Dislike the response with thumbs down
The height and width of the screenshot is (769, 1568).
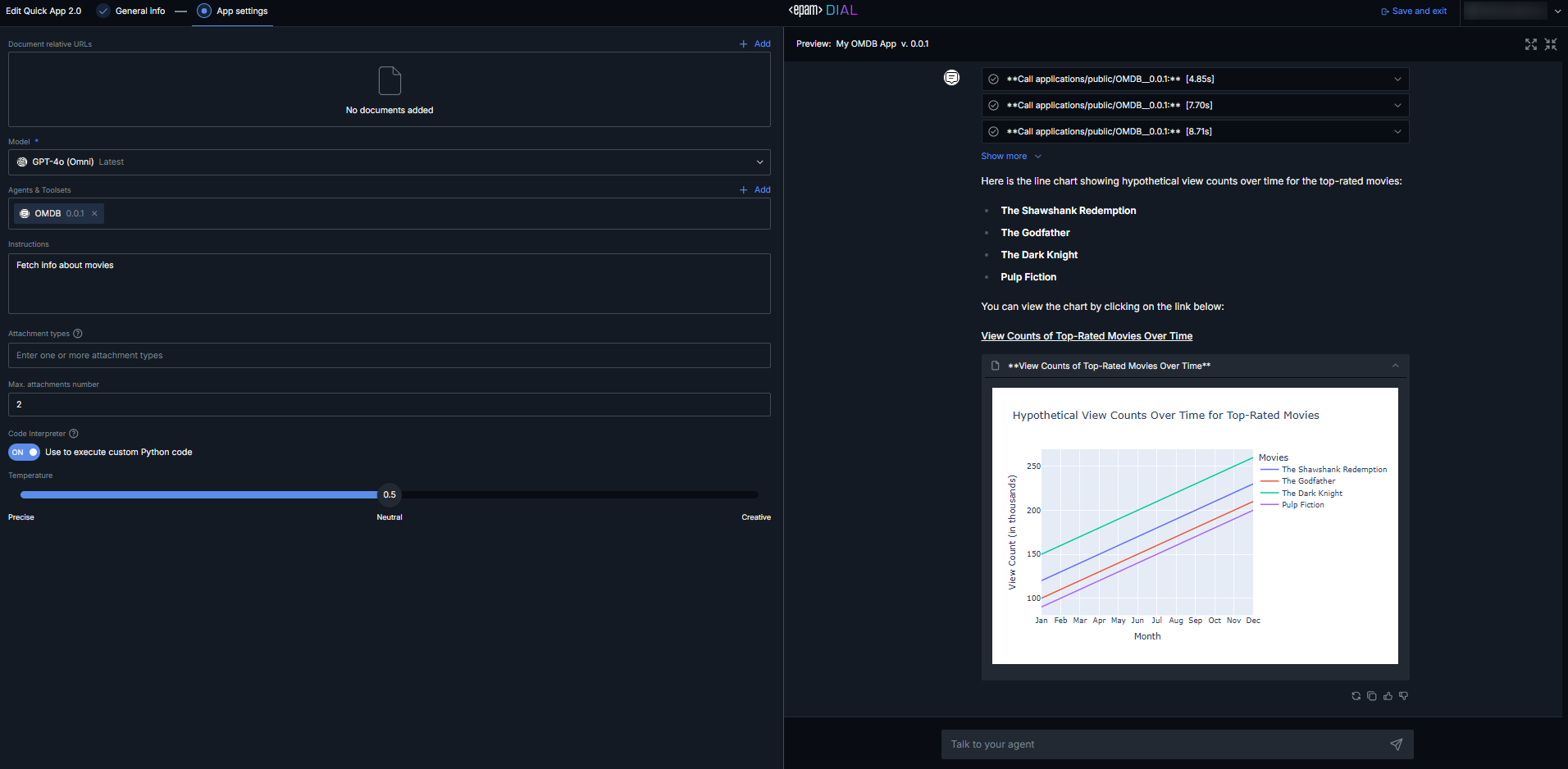point(1404,696)
